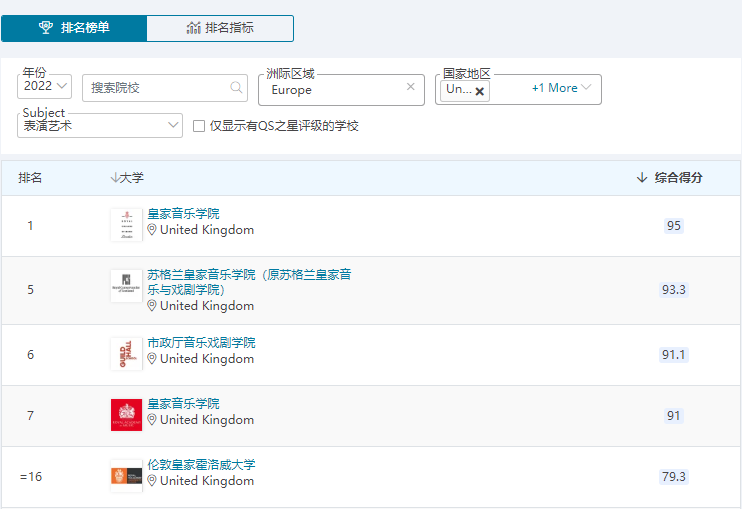Click the Royal Conservatoire of Scotland logo
Screen dimensions: 742x509
click(x=126, y=286)
